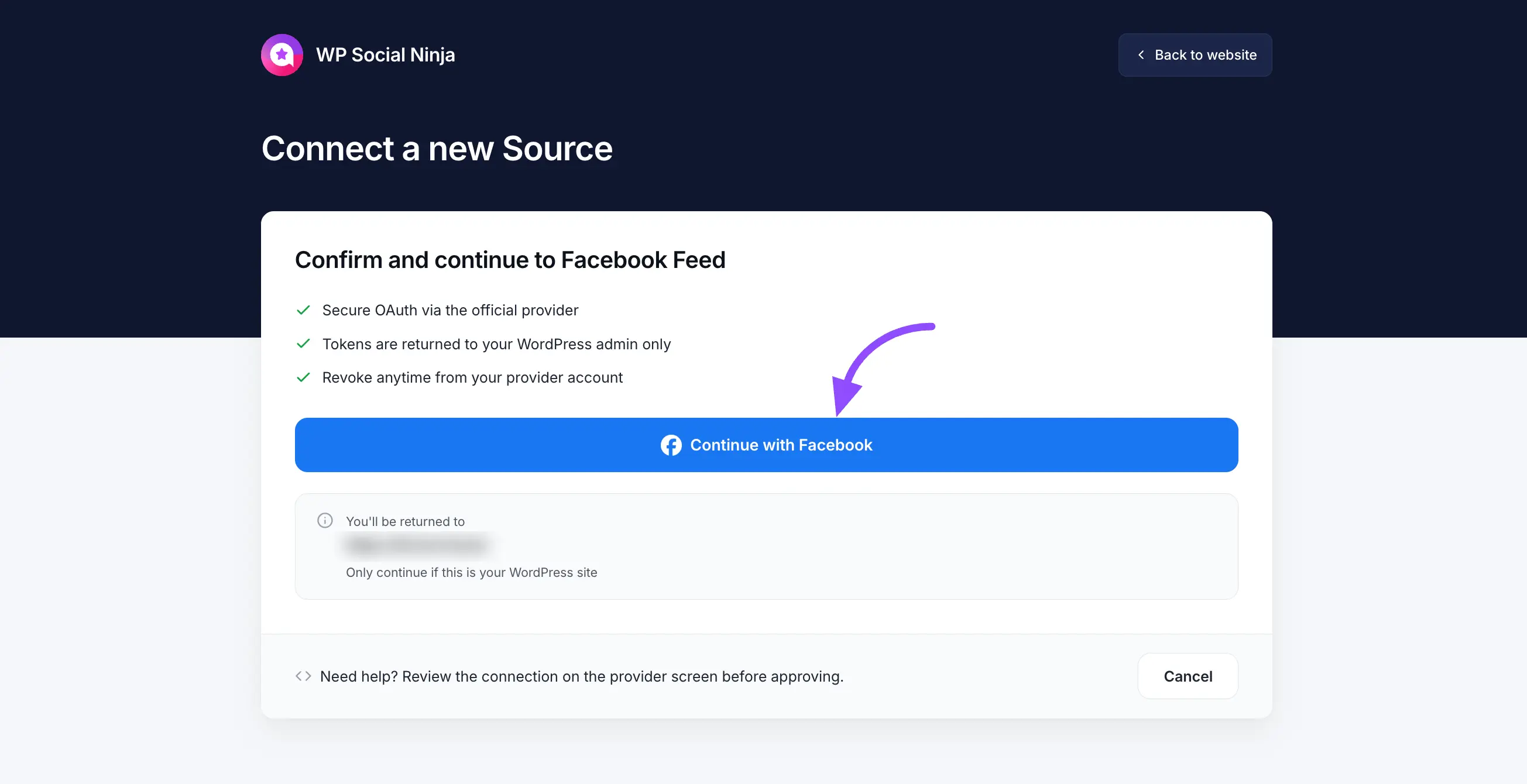Screen dimensions: 1527x784
Task: Select 'Only continue if this is your WordPress site'
Action: coord(472,572)
